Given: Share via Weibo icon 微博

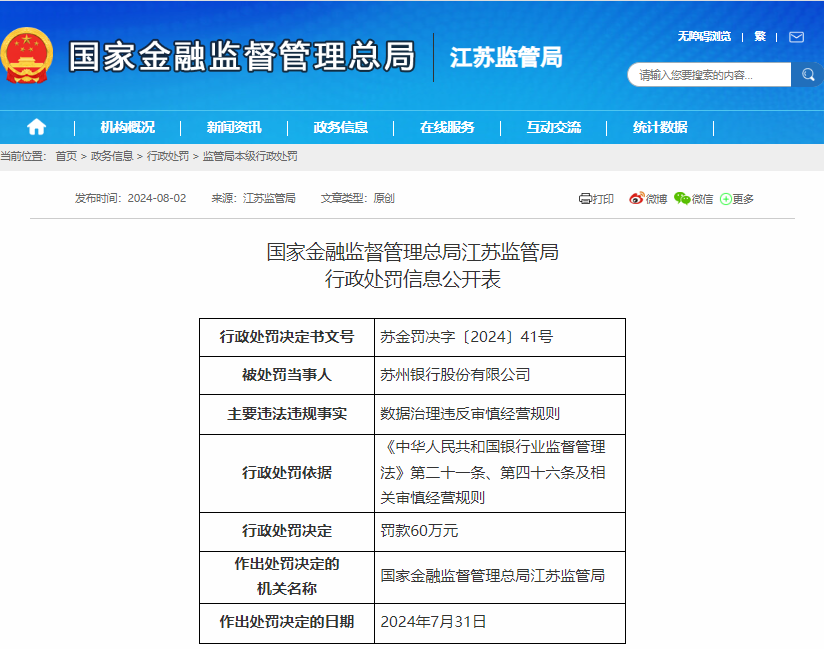Looking at the screenshot, I should (x=648, y=199).
